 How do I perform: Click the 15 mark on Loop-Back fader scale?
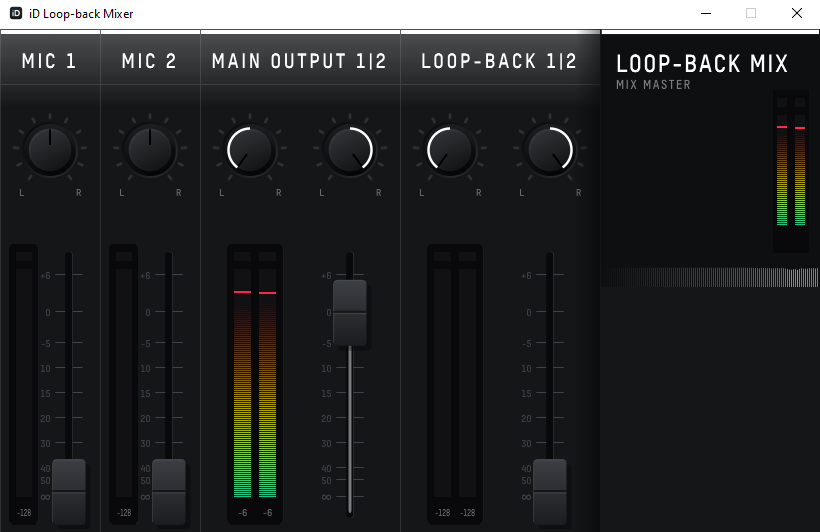[x=526, y=393]
